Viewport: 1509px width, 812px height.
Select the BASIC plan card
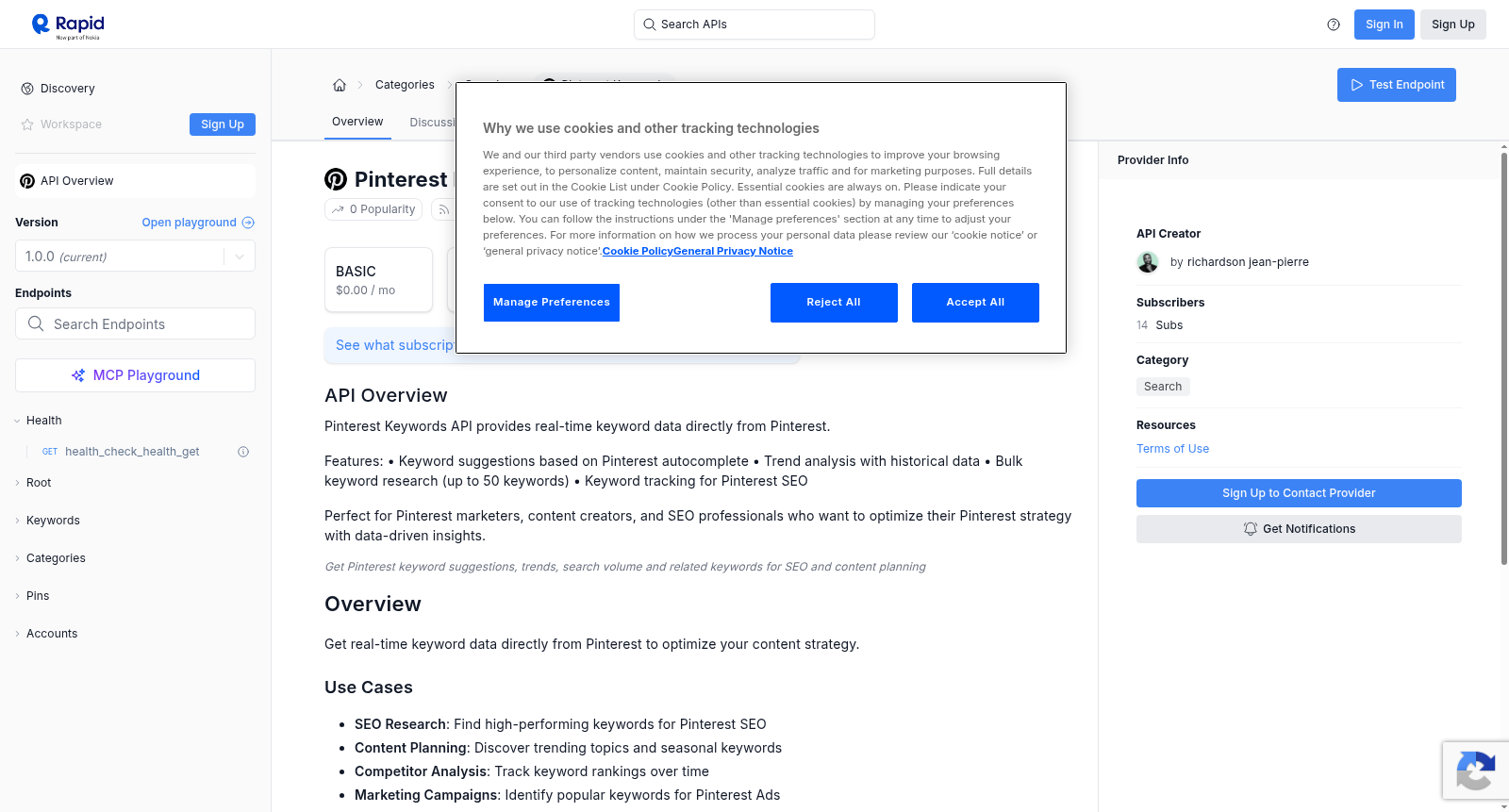click(x=378, y=280)
